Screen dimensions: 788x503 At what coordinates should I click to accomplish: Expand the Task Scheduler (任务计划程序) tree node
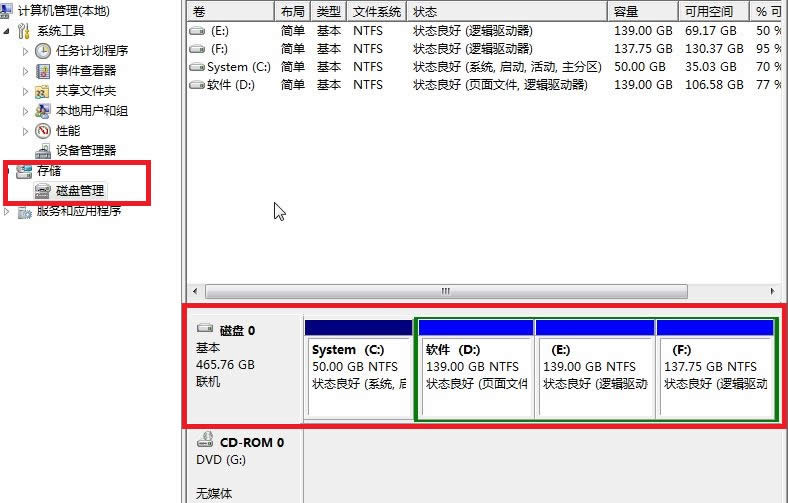click(26, 50)
